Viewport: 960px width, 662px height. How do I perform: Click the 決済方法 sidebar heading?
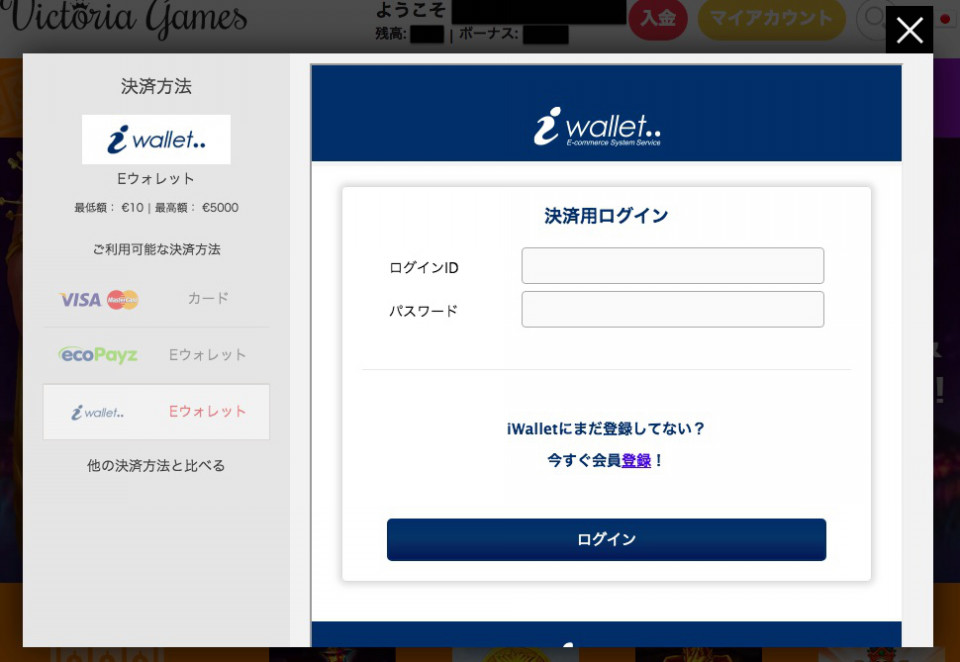coord(156,86)
